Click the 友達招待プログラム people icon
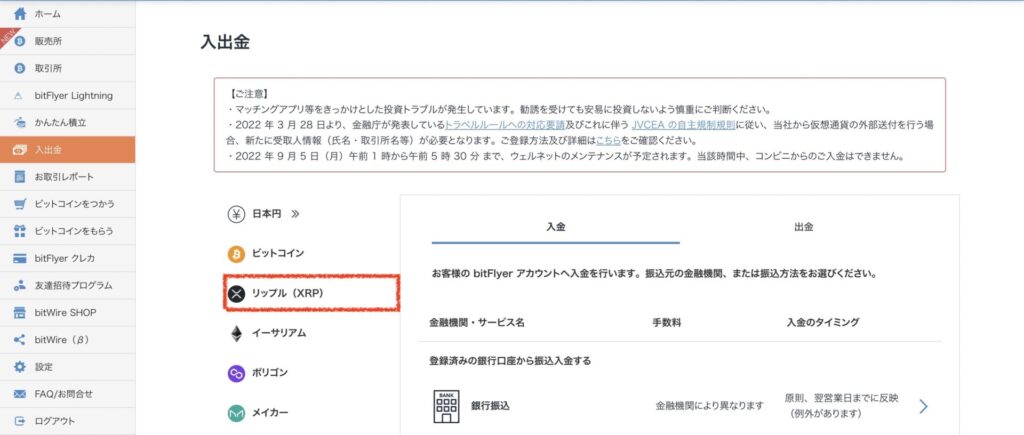The width and height of the screenshot is (1024, 435). pos(20,285)
